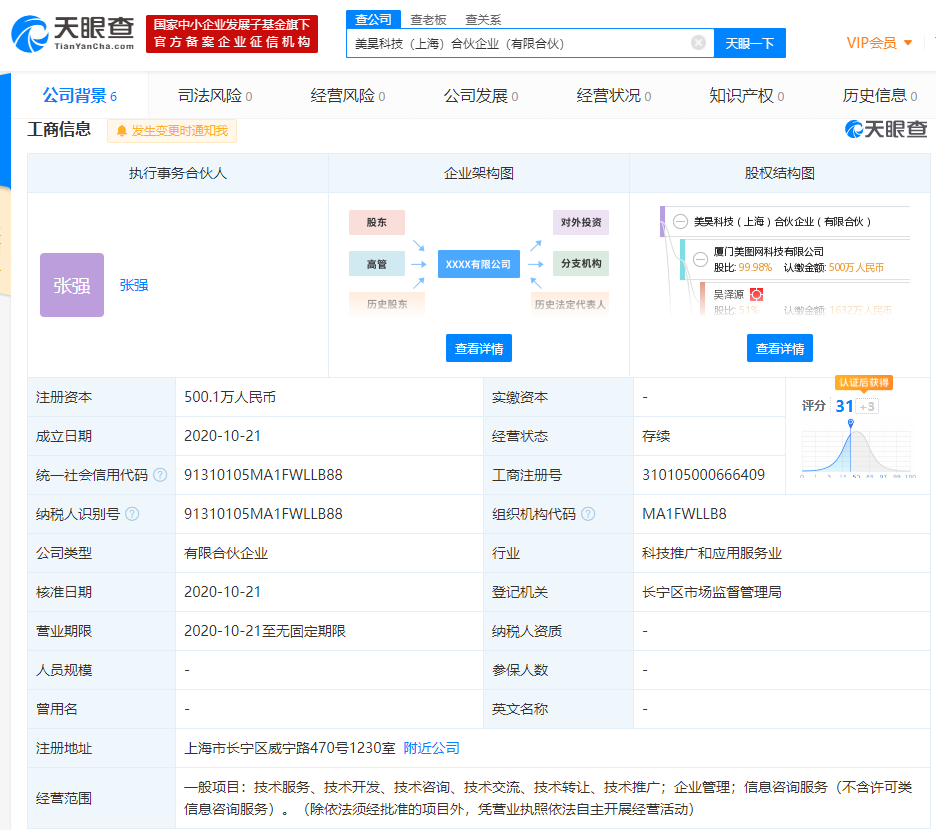Click the 存续 business status value

[656, 436]
